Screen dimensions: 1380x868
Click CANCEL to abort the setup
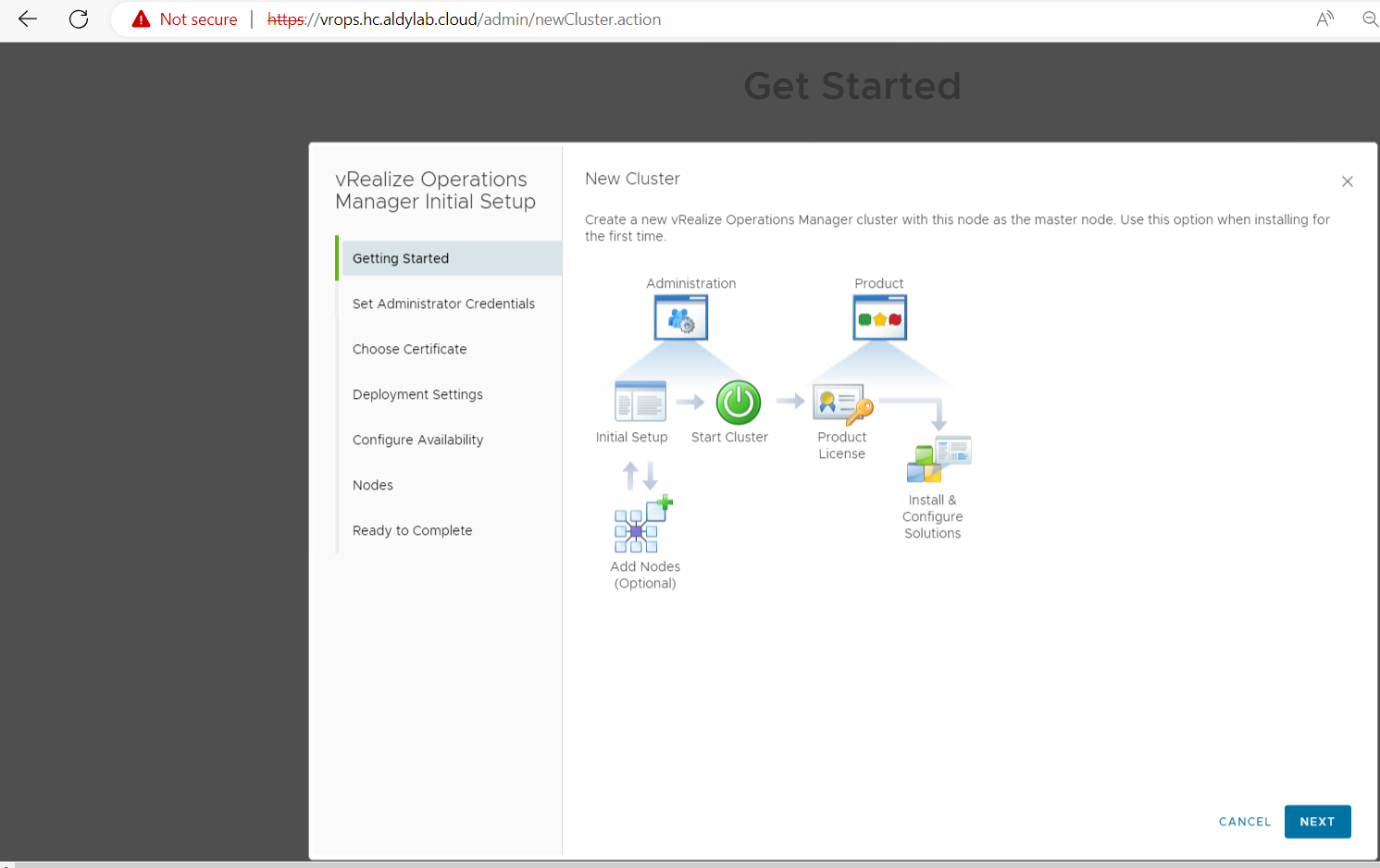pos(1244,822)
